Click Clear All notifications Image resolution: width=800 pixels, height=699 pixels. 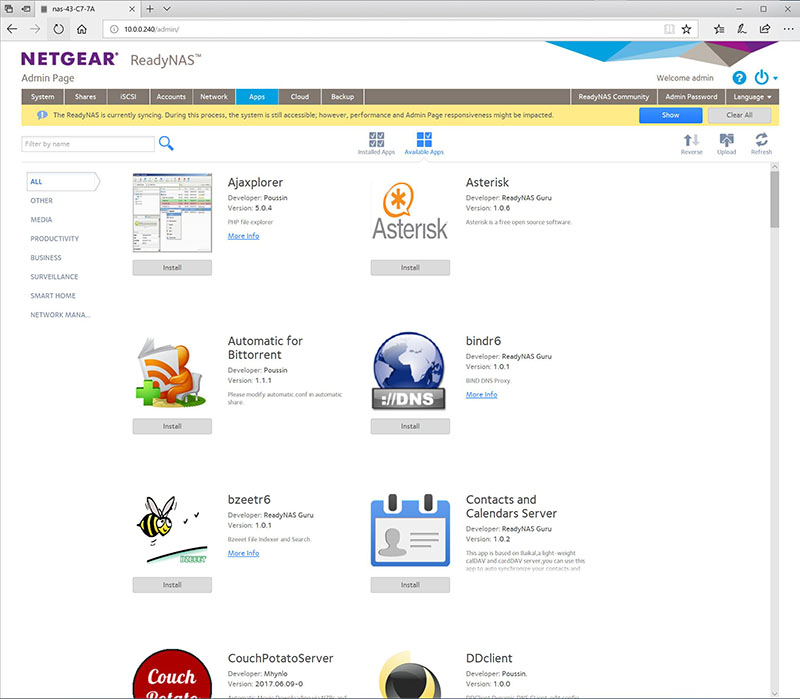pos(739,115)
